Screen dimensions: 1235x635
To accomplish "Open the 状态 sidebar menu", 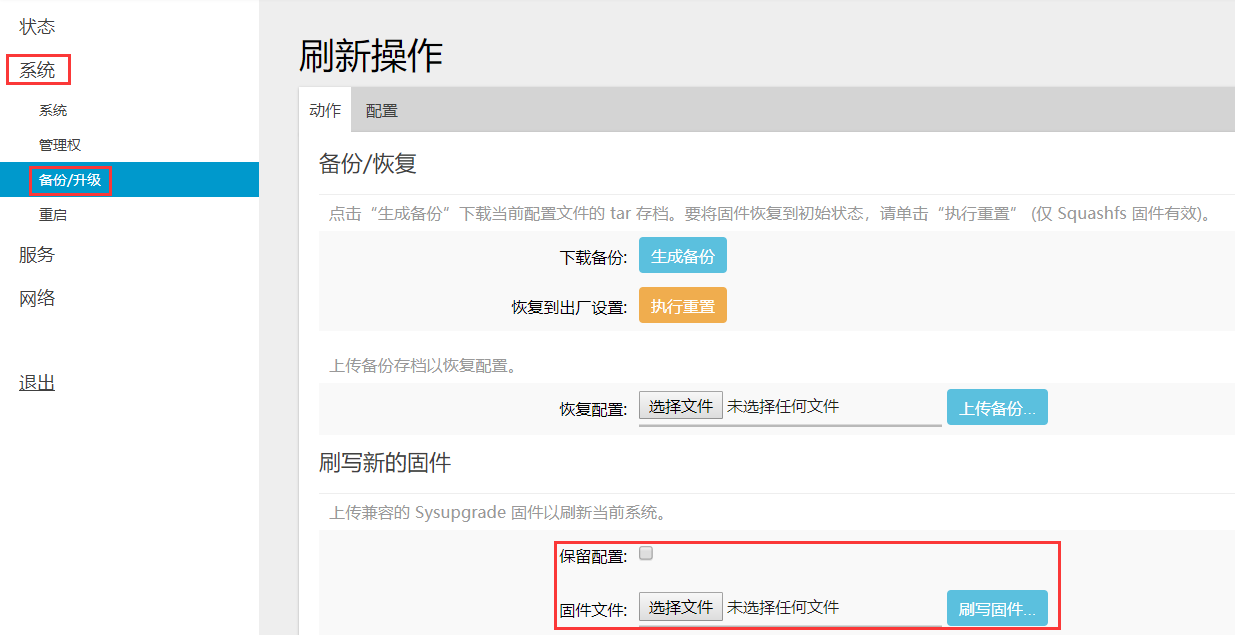I will 37,26.
